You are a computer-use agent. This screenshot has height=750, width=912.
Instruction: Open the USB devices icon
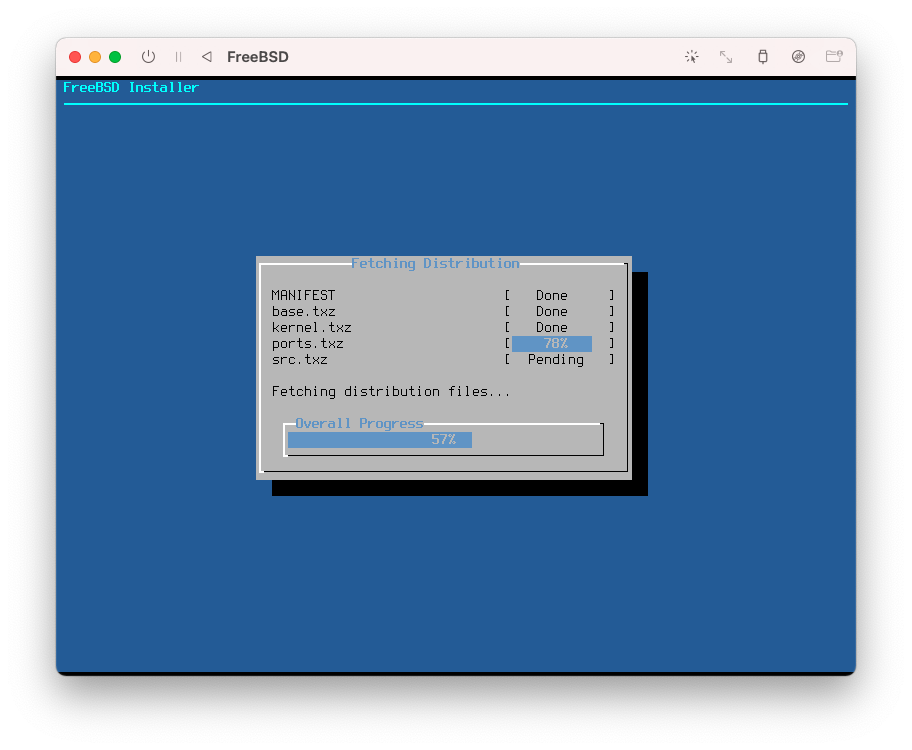tap(763, 56)
